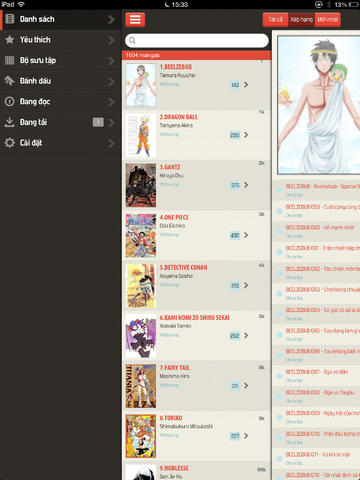Click author name Aoyama Gosho
The width and height of the screenshot is (360, 480).
[176, 276]
